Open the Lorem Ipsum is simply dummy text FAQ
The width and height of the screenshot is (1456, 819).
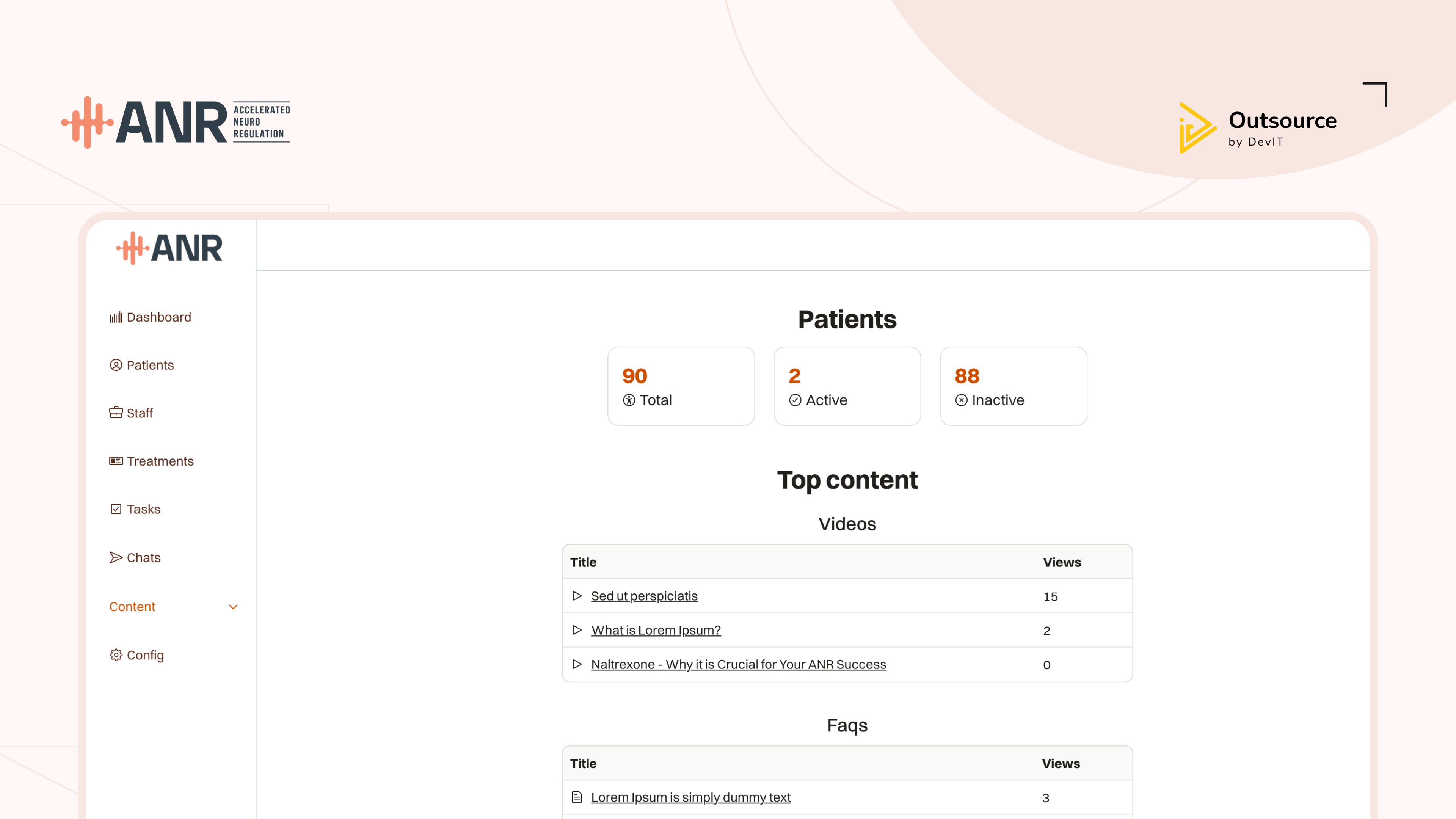pos(691,797)
